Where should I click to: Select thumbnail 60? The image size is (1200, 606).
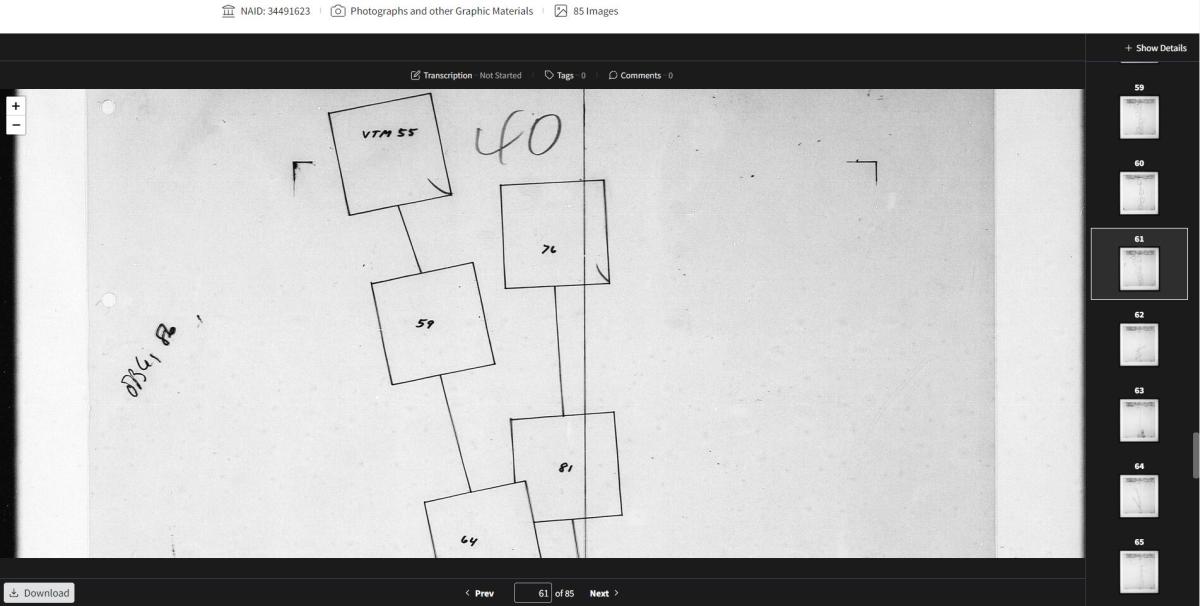1139,193
